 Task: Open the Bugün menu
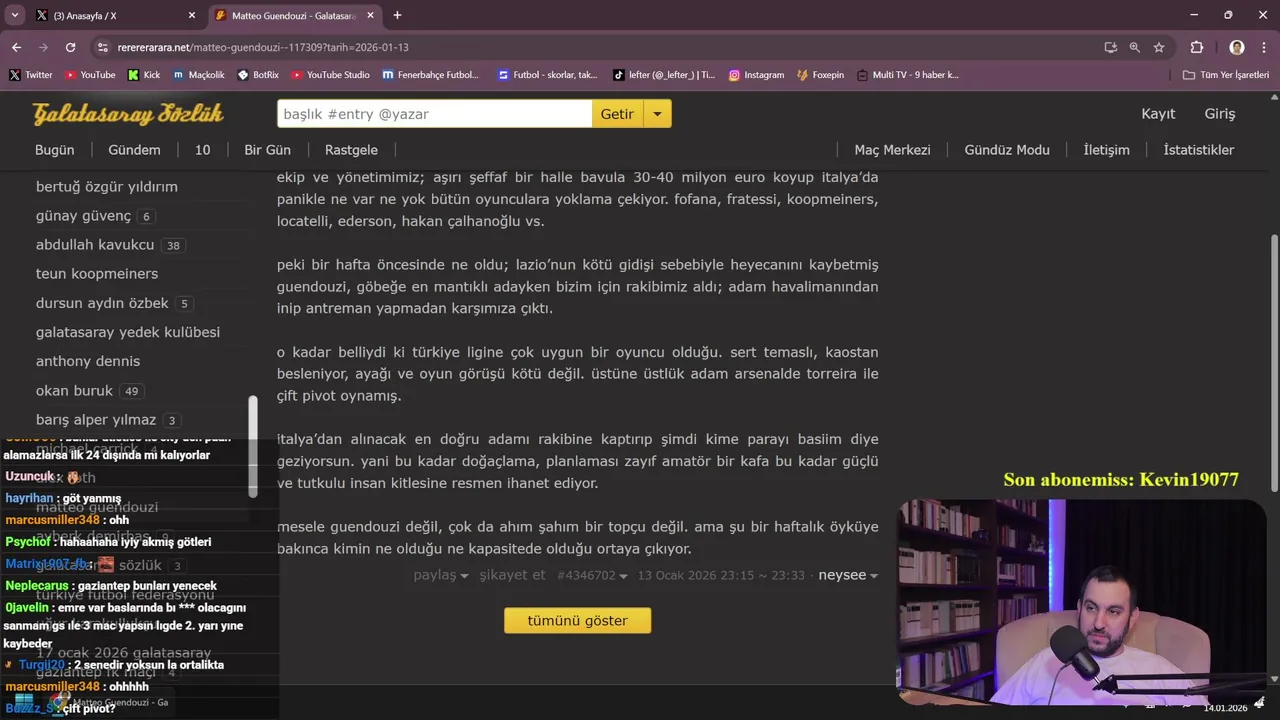click(55, 150)
